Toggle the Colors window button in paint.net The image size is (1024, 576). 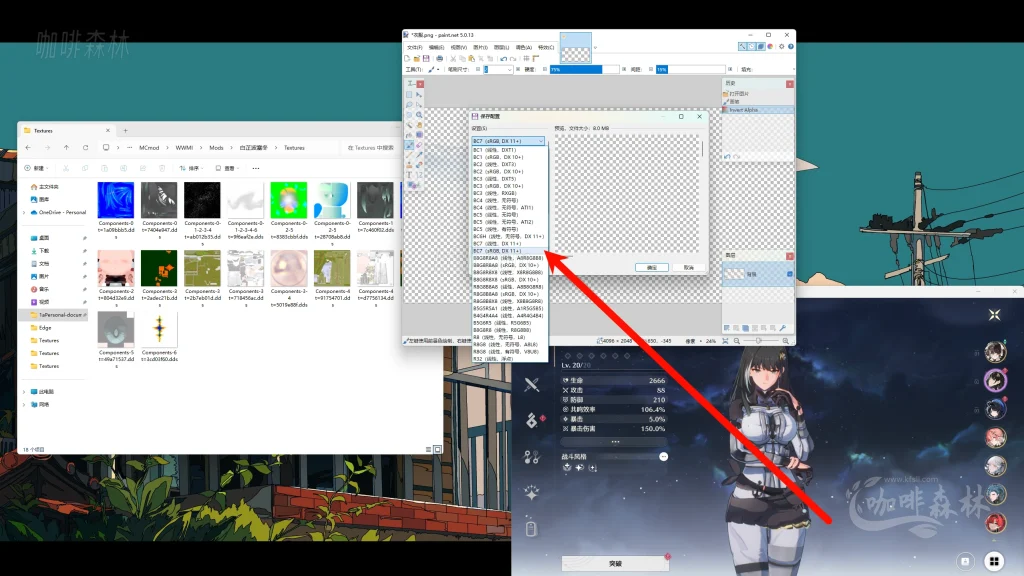(770, 46)
